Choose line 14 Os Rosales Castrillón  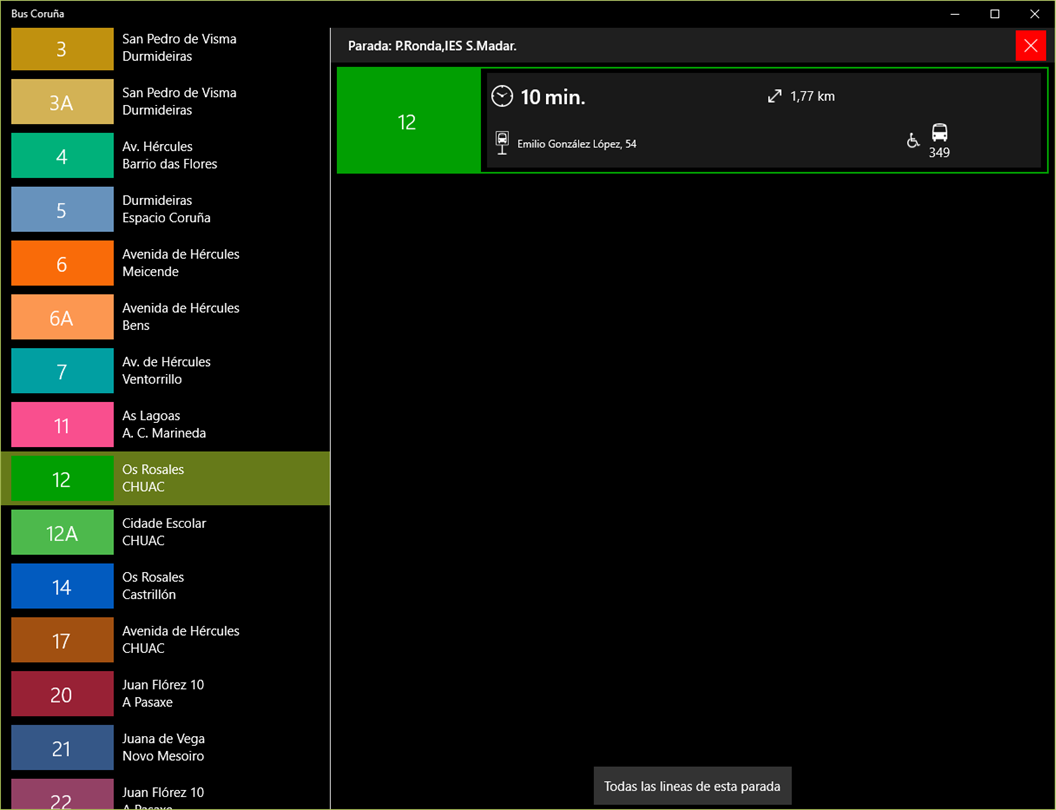(166, 586)
